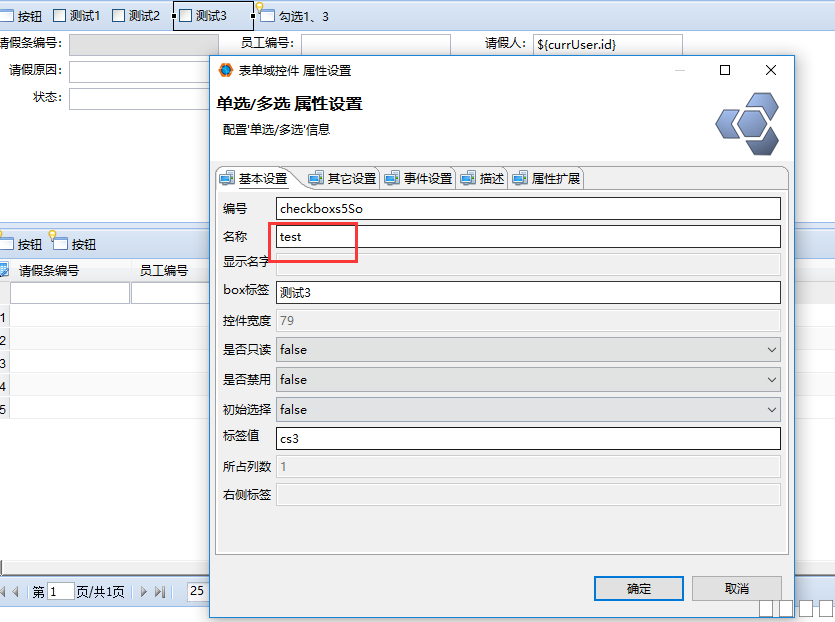Click the last page arrow in pager
This screenshot has height=622, width=835.
[x=160, y=592]
